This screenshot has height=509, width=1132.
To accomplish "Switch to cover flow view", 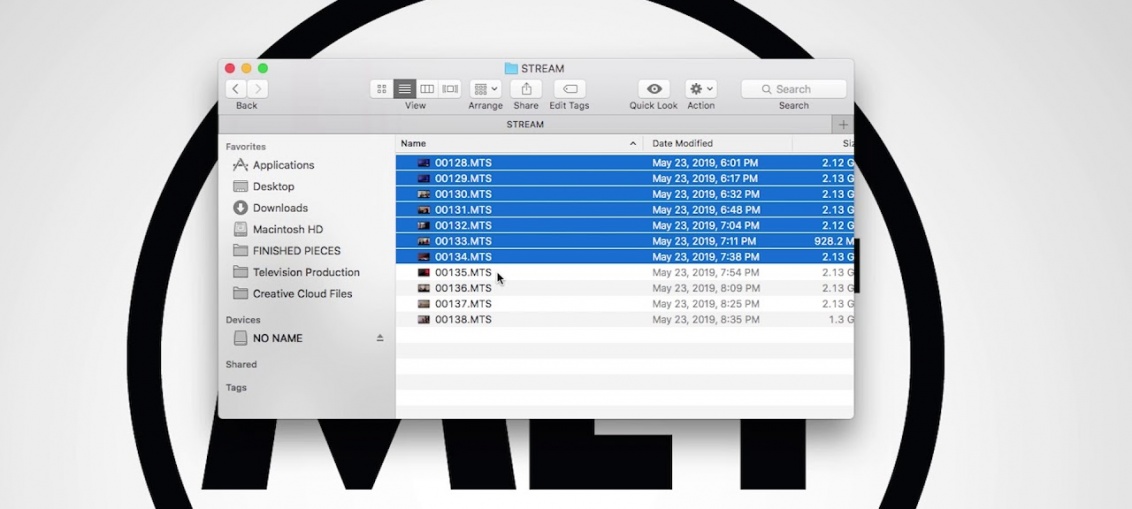I will 450,89.
